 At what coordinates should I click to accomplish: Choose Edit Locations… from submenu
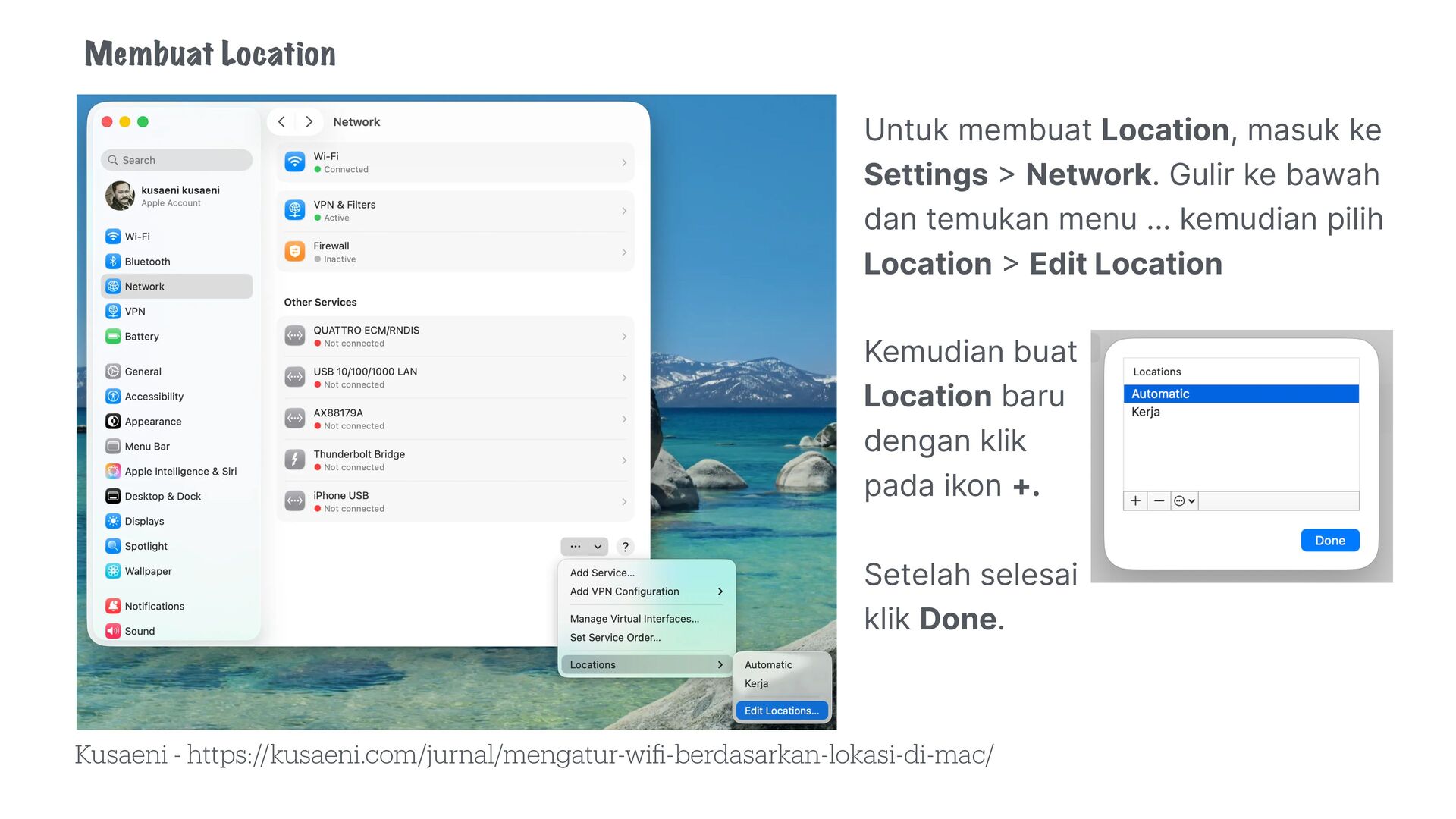781,711
